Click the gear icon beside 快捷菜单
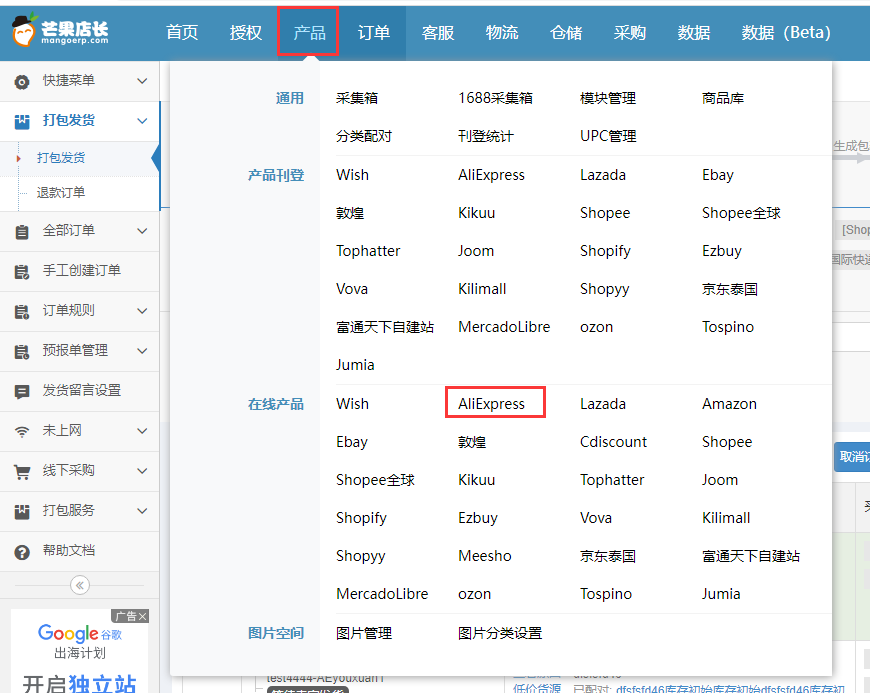The image size is (870, 693). click(22, 82)
